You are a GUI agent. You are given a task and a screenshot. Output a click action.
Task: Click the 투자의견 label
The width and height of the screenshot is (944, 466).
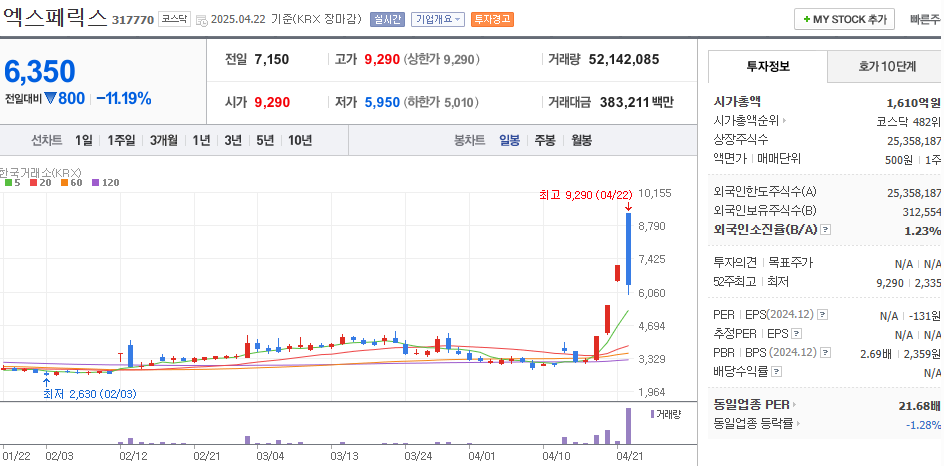tap(736, 263)
